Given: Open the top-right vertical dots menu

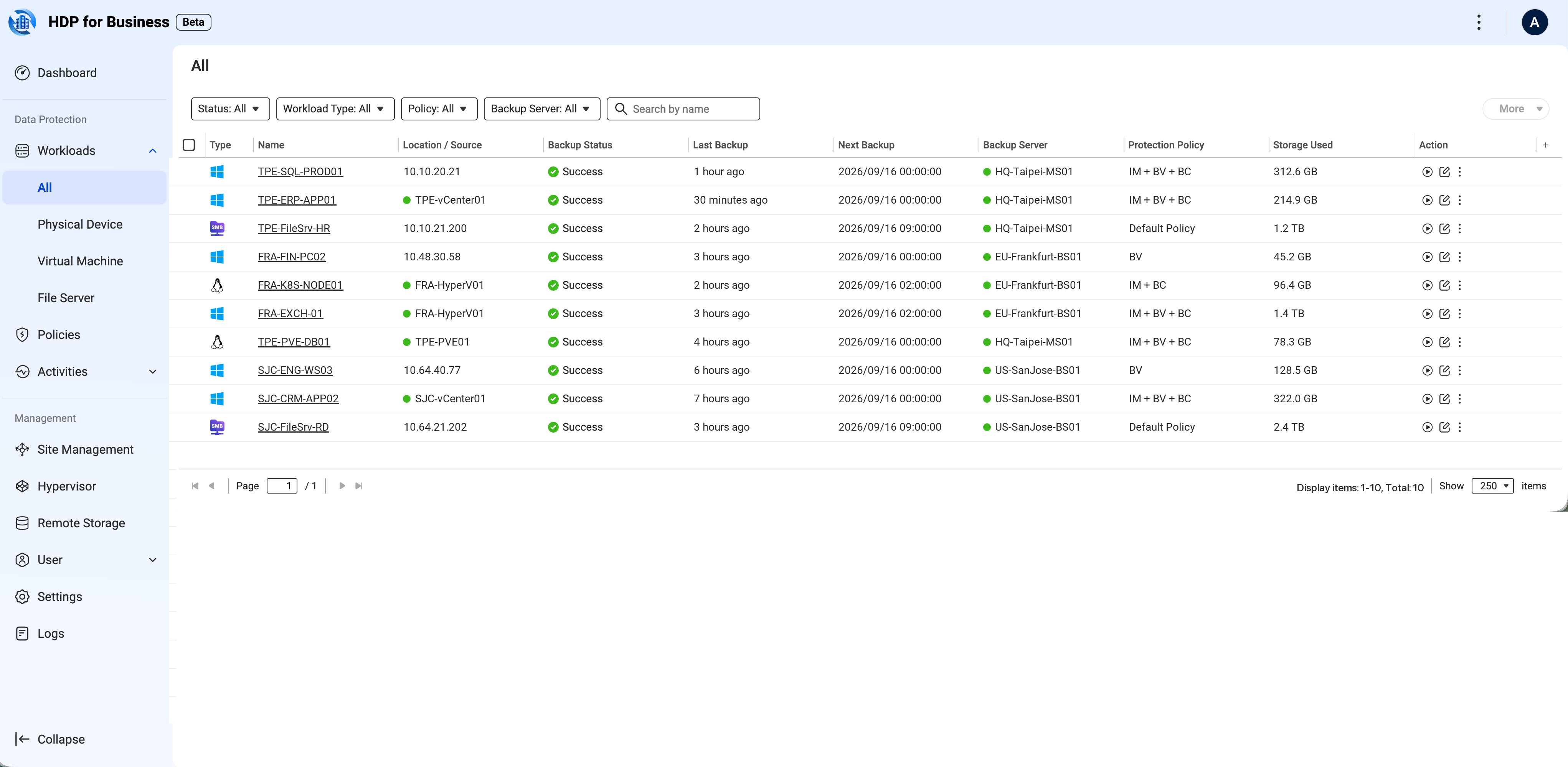Looking at the screenshot, I should (1478, 23).
